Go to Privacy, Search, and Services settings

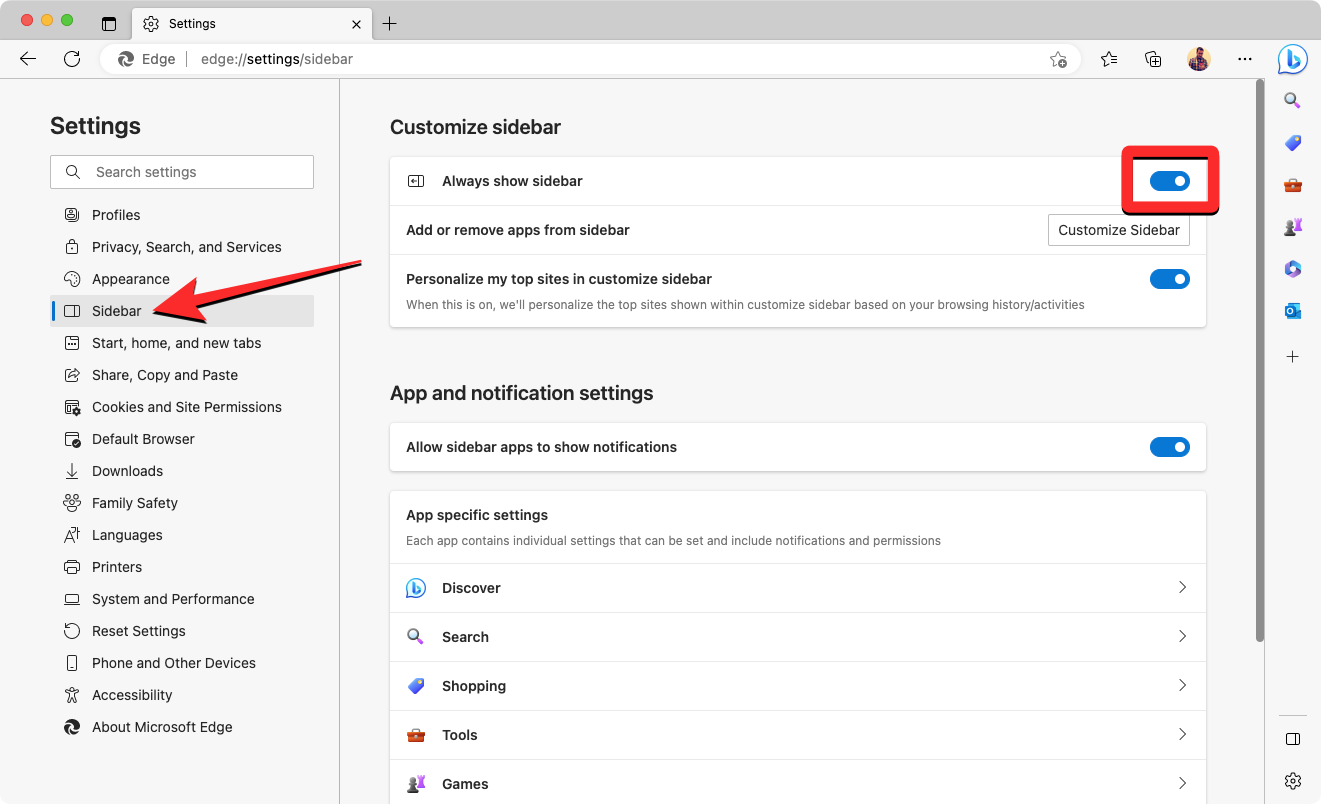click(x=186, y=247)
